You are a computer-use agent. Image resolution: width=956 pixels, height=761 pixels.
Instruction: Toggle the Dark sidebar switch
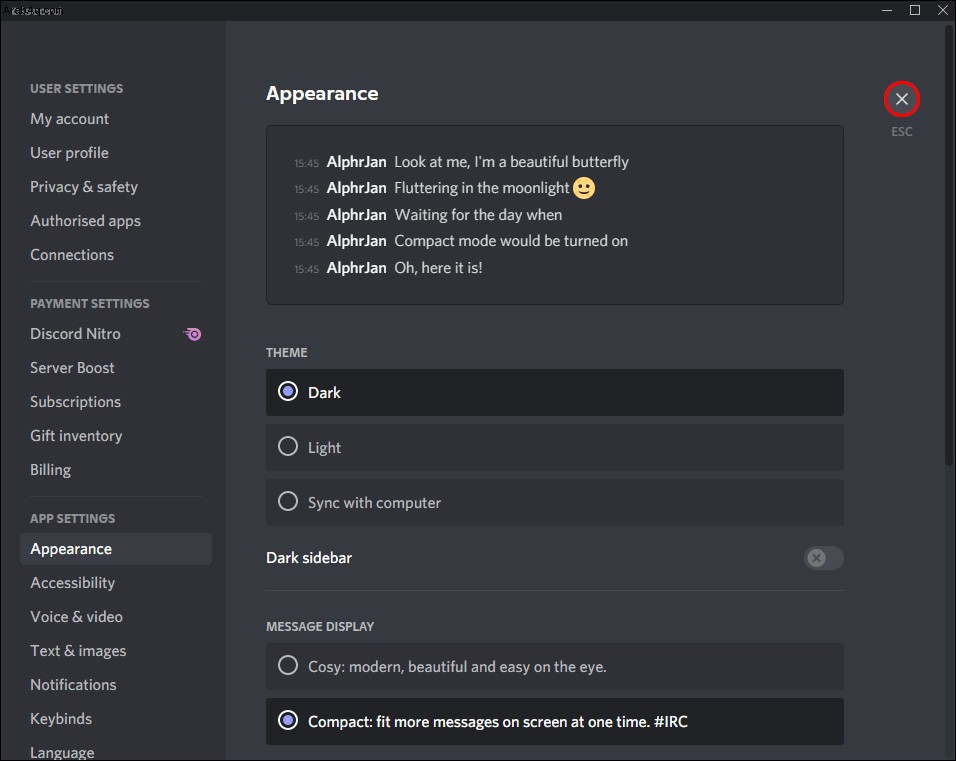pyautogui.click(x=823, y=558)
